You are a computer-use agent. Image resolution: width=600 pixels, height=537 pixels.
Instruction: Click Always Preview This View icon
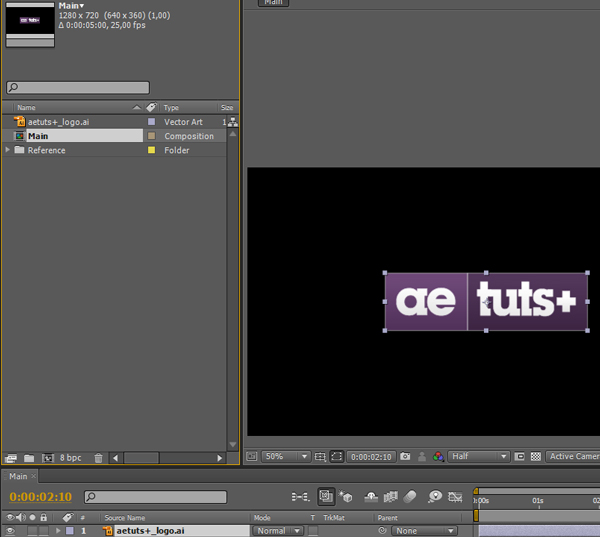[x=251, y=456]
